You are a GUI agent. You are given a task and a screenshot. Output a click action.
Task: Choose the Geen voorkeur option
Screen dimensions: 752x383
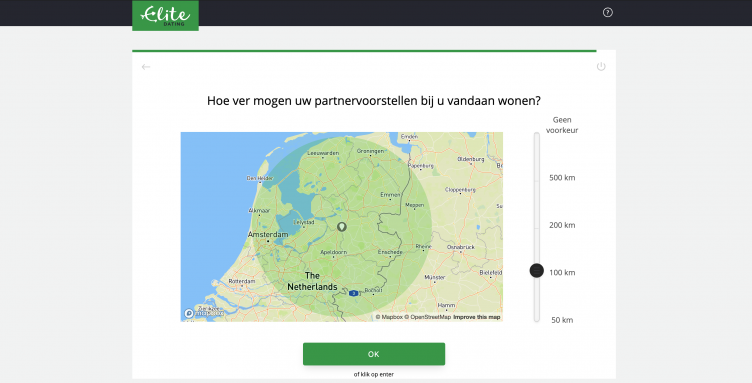tap(562, 125)
